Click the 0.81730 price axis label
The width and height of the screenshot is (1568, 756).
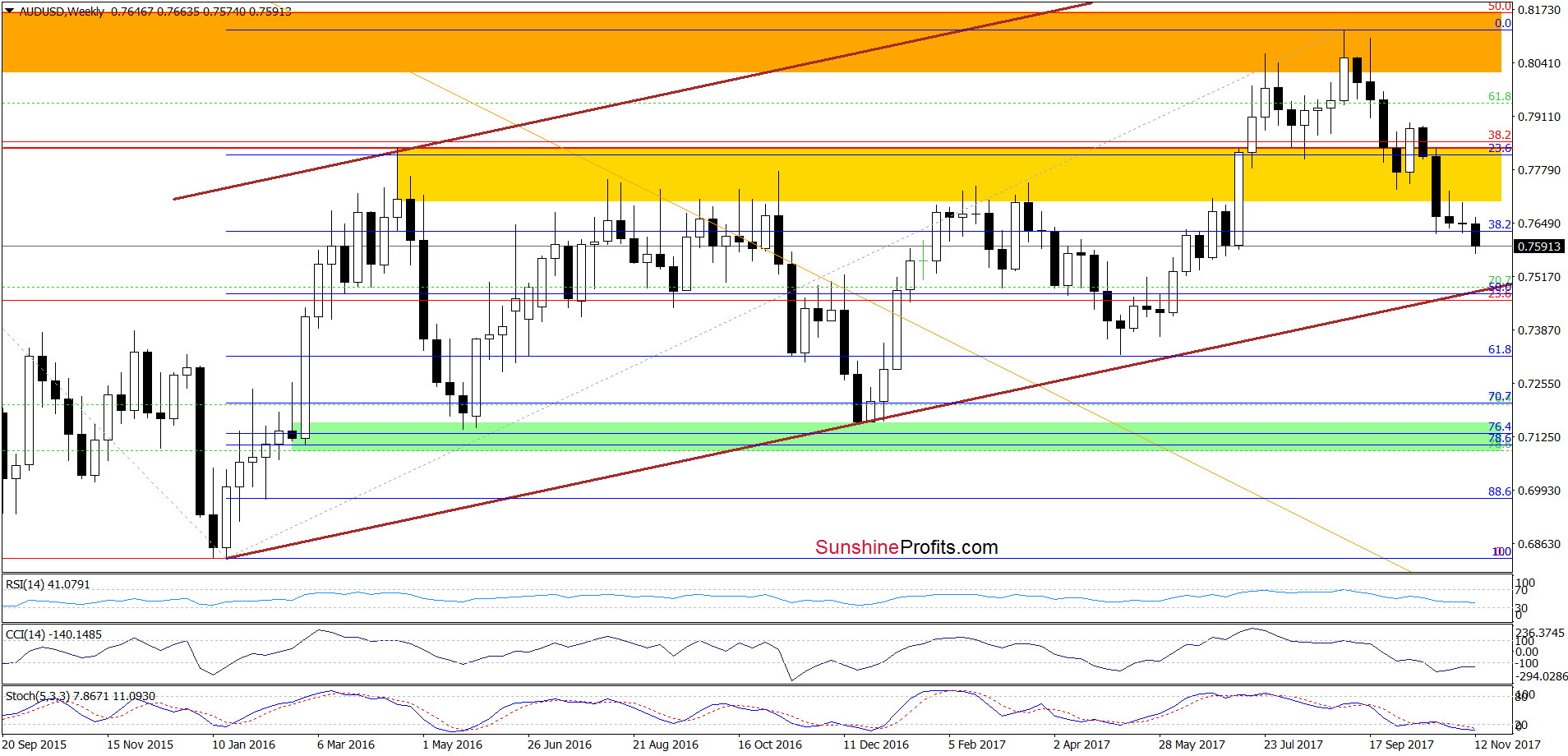click(1539, 10)
